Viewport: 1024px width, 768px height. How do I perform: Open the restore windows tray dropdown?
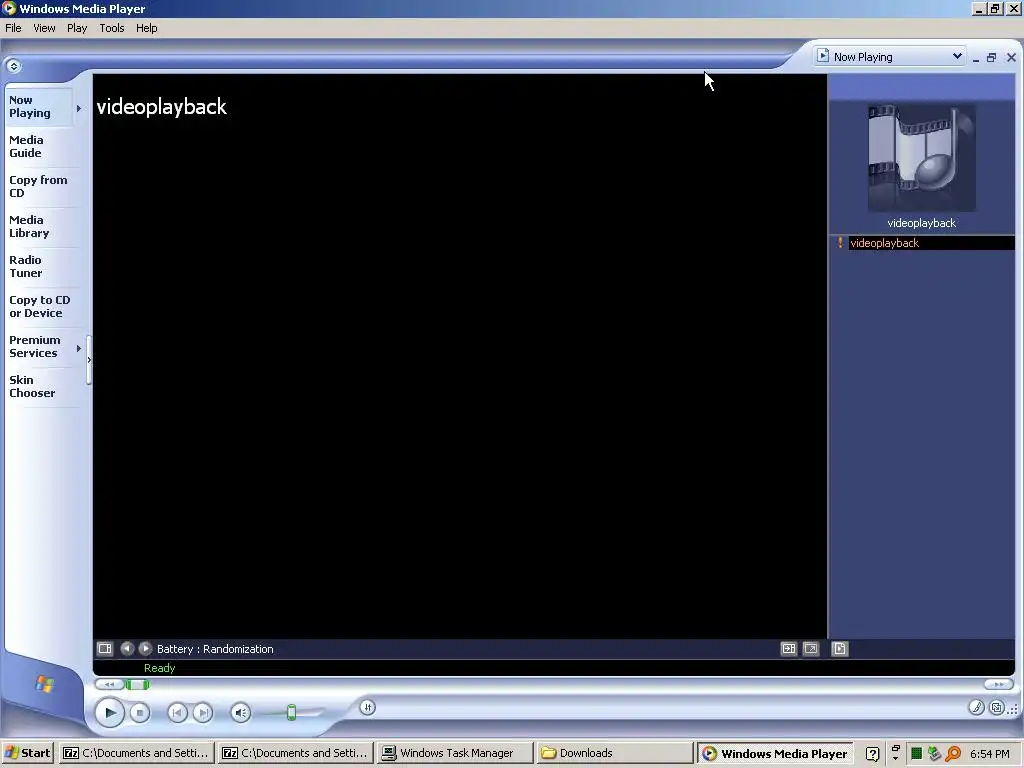click(x=895, y=753)
